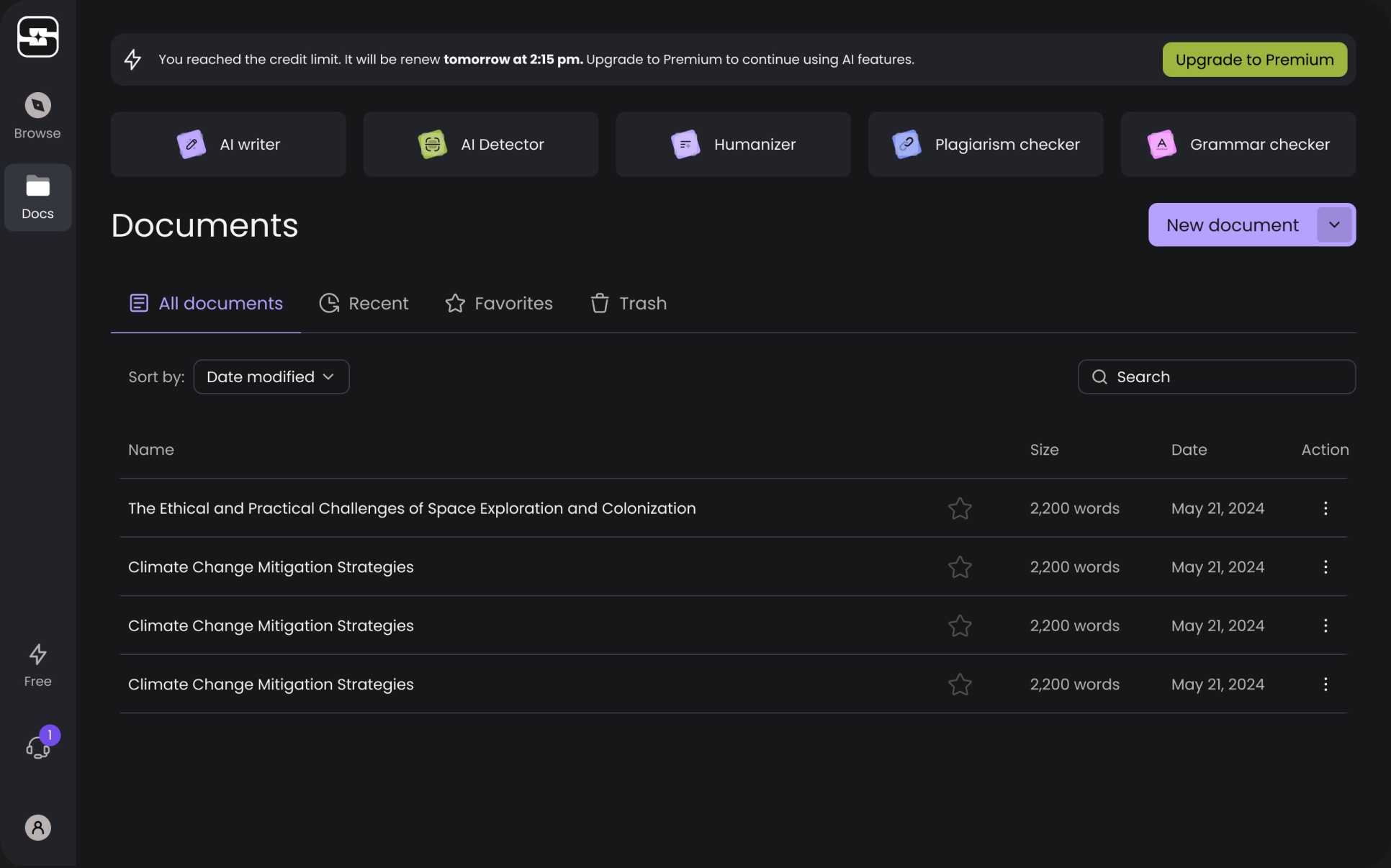The width and height of the screenshot is (1391, 868).
Task: Click the Search input field
Action: (x=1217, y=376)
